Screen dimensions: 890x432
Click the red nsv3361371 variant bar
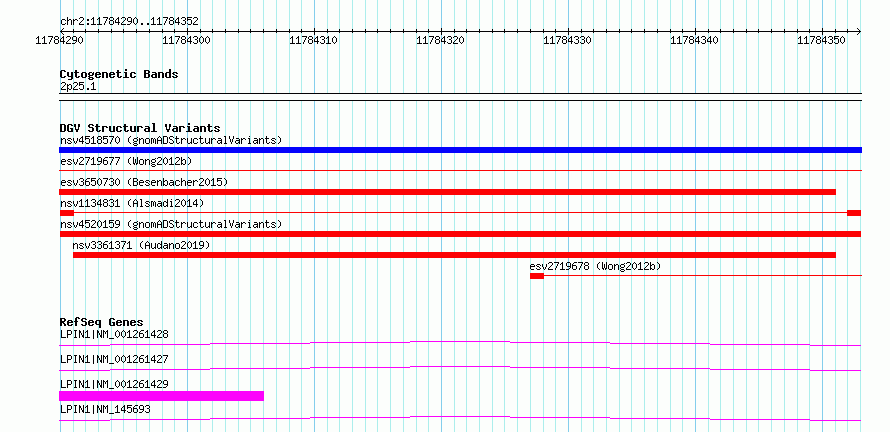click(x=454, y=255)
